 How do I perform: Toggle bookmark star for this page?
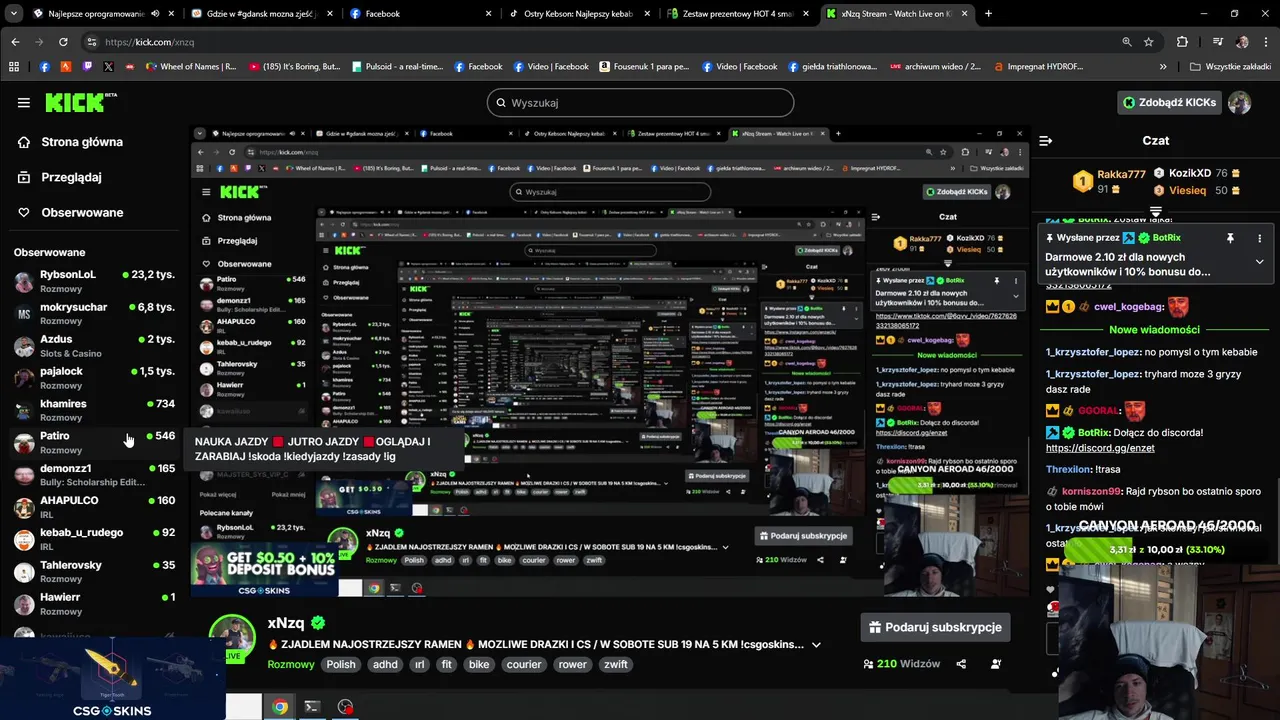point(1149,42)
